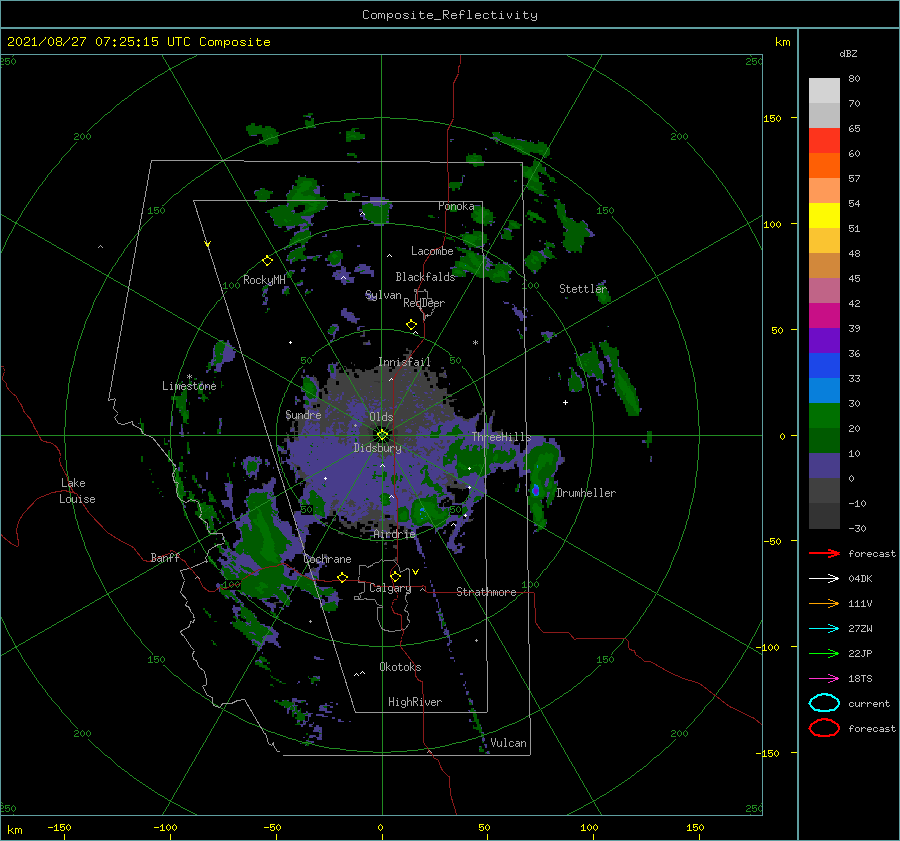Click the RedDeer city label
This screenshot has width=900, height=841.
pos(424,303)
